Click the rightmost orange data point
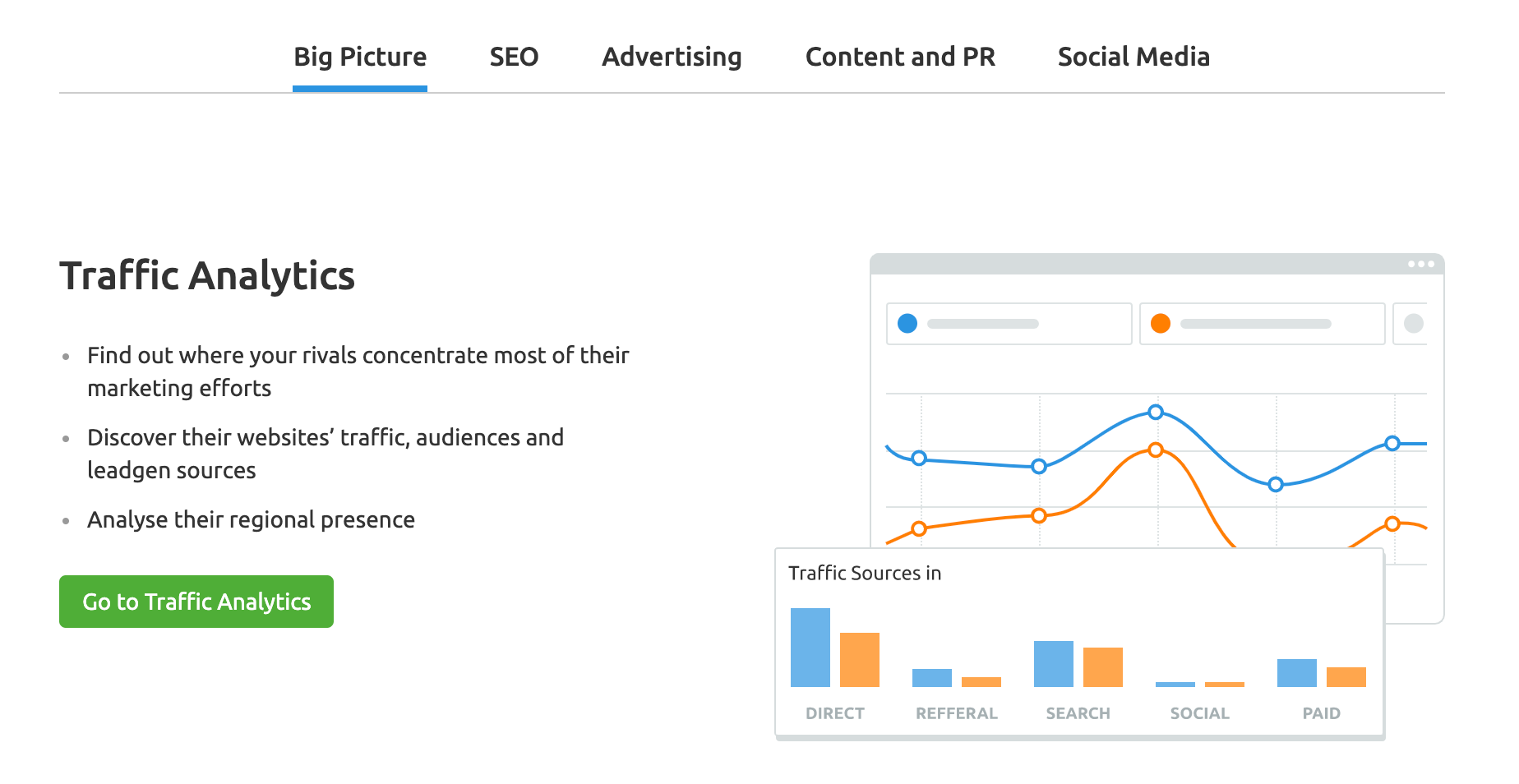 [1391, 523]
